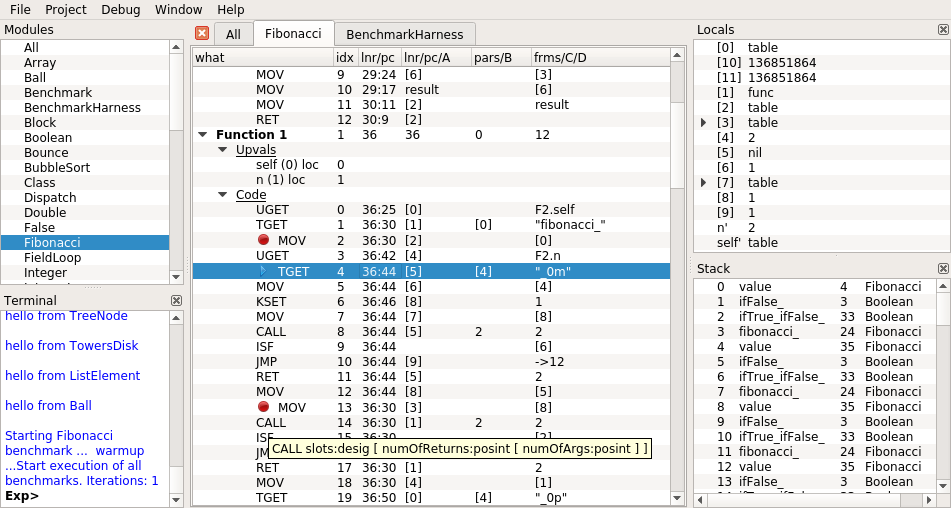951x508 pixels.
Task: Select the JMP row with target ->12
Action: pyautogui.click(x=431, y=361)
